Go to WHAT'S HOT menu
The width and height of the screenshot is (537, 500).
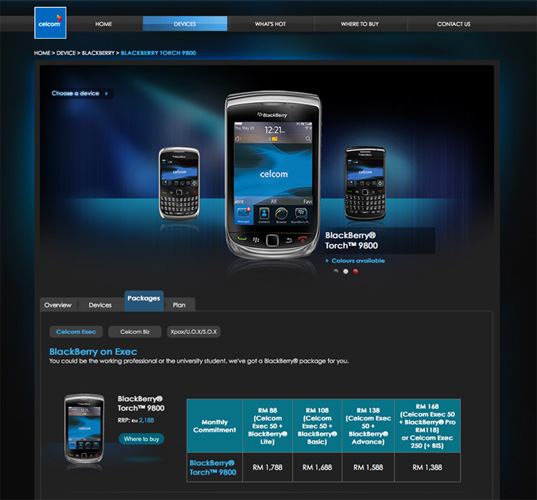(270, 24)
